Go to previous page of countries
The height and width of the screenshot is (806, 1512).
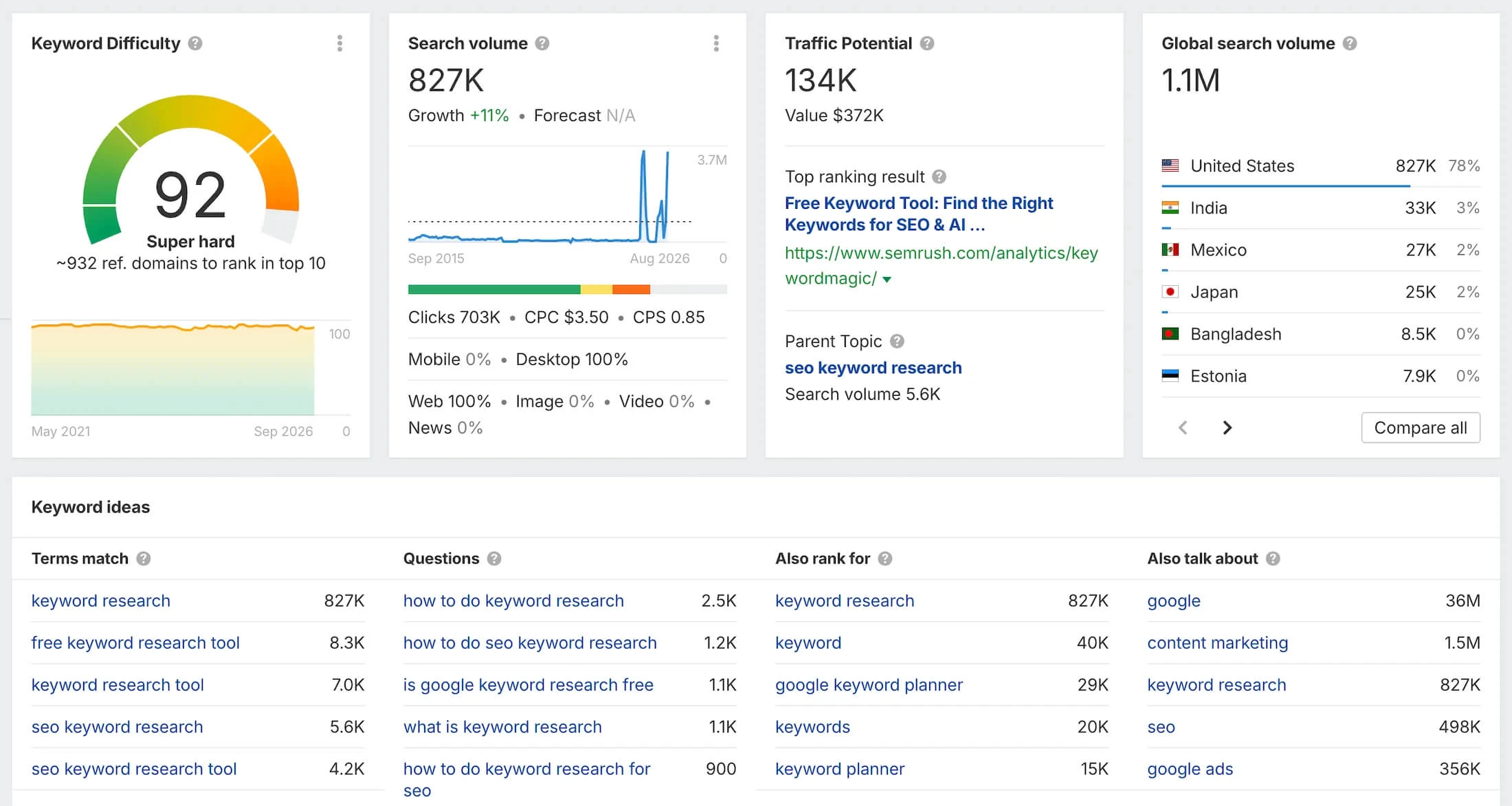[1183, 427]
